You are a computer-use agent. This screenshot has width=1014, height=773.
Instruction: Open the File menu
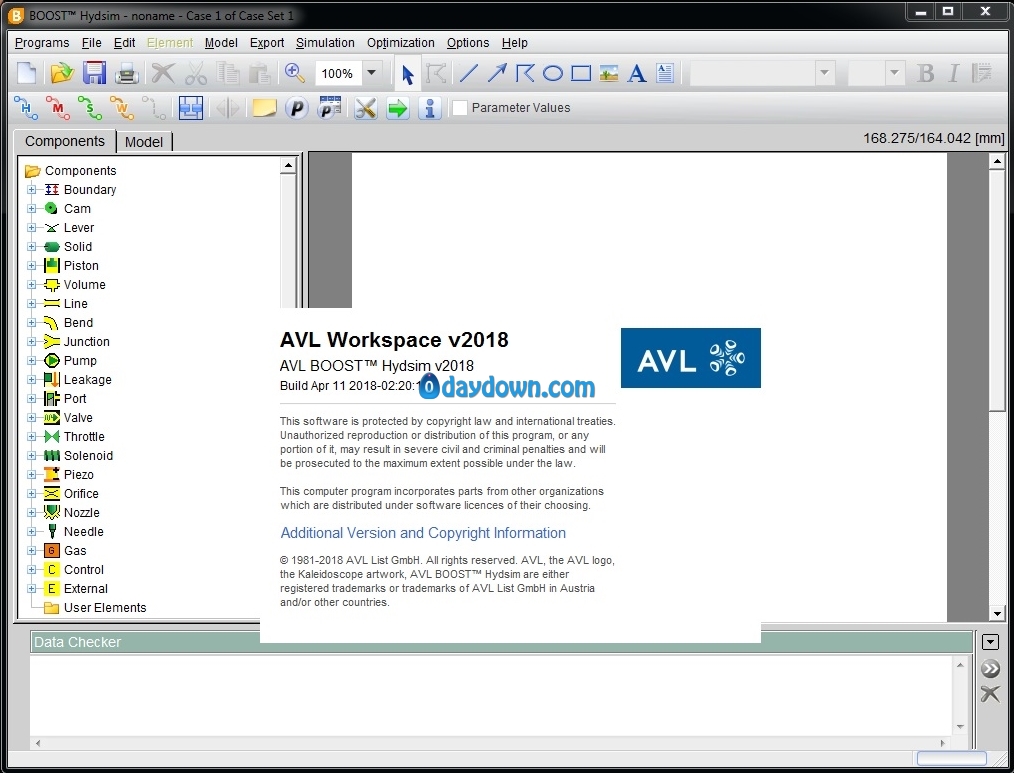(92, 43)
